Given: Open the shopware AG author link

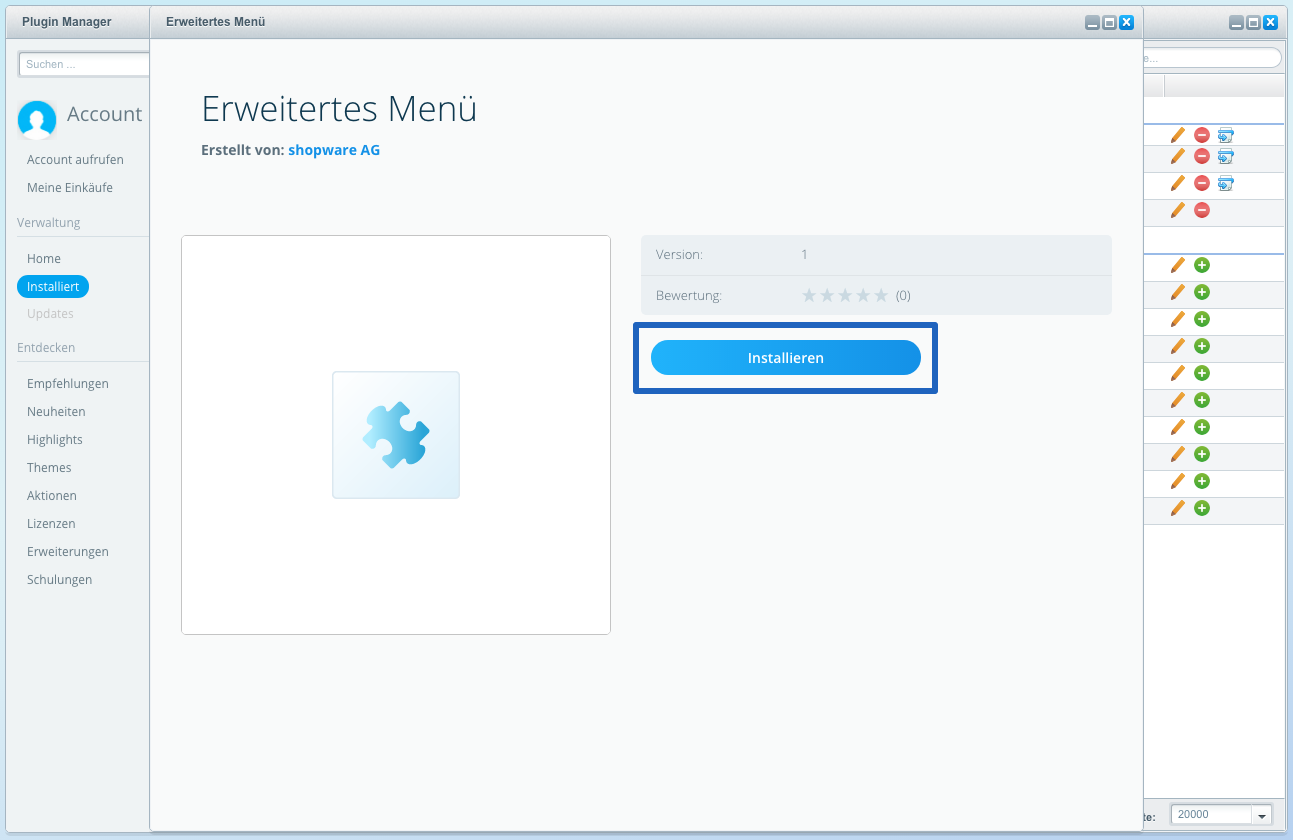Looking at the screenshot, I should (x=334, y=150).
